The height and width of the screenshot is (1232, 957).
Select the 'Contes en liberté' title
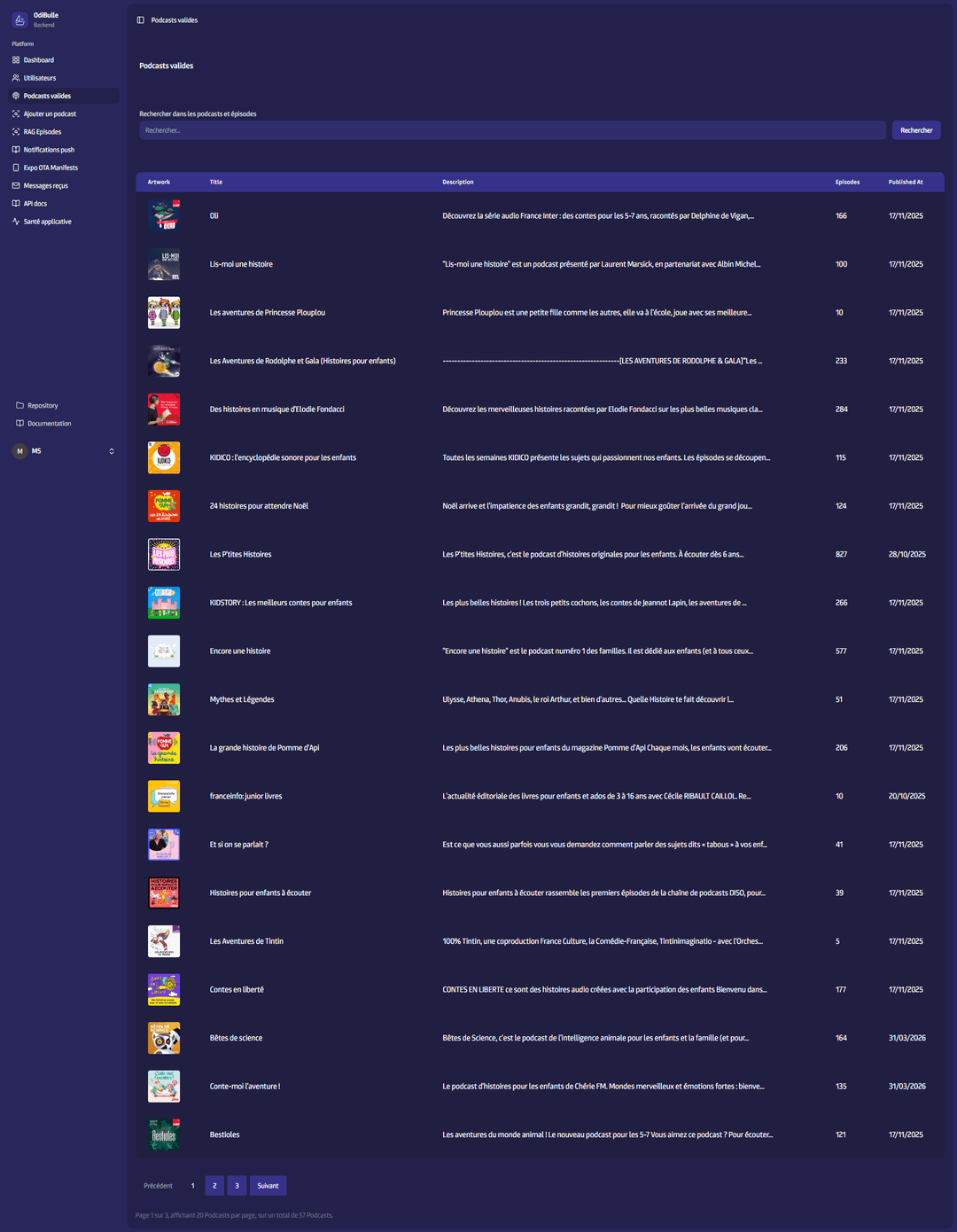pyautogui.click(x=237, y=989)
